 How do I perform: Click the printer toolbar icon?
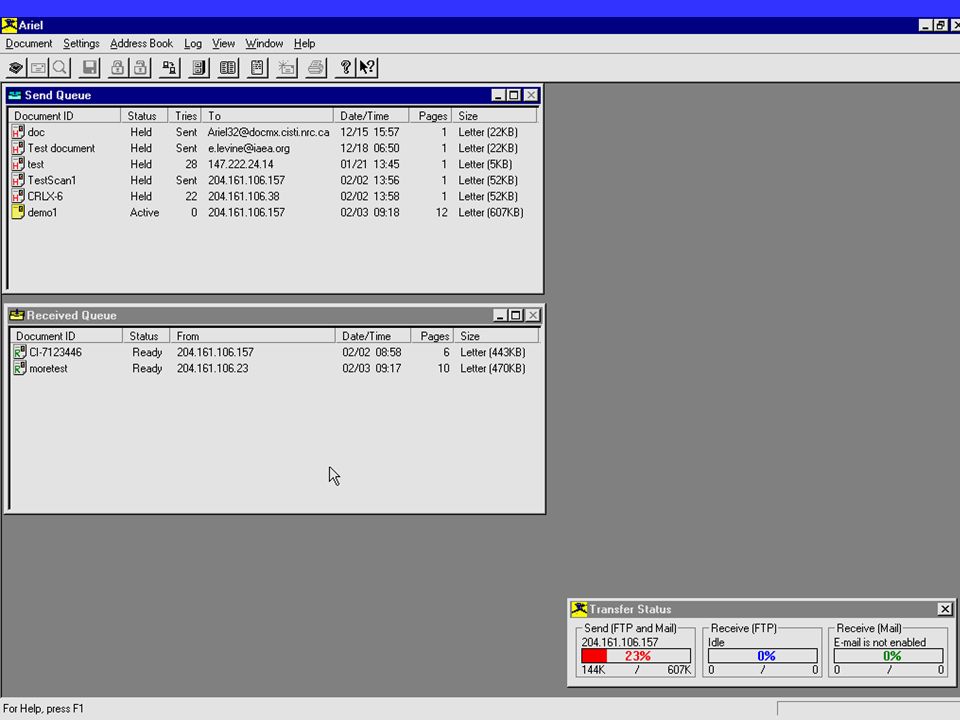click(316, 67)
